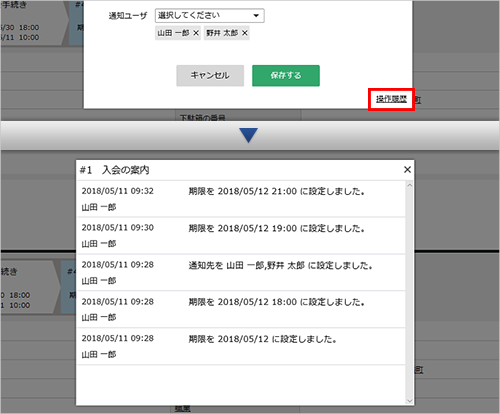Select the 09:32 deadline 21:00 history entry
This screenshot has height=414, width=500.
click(241, 199)
